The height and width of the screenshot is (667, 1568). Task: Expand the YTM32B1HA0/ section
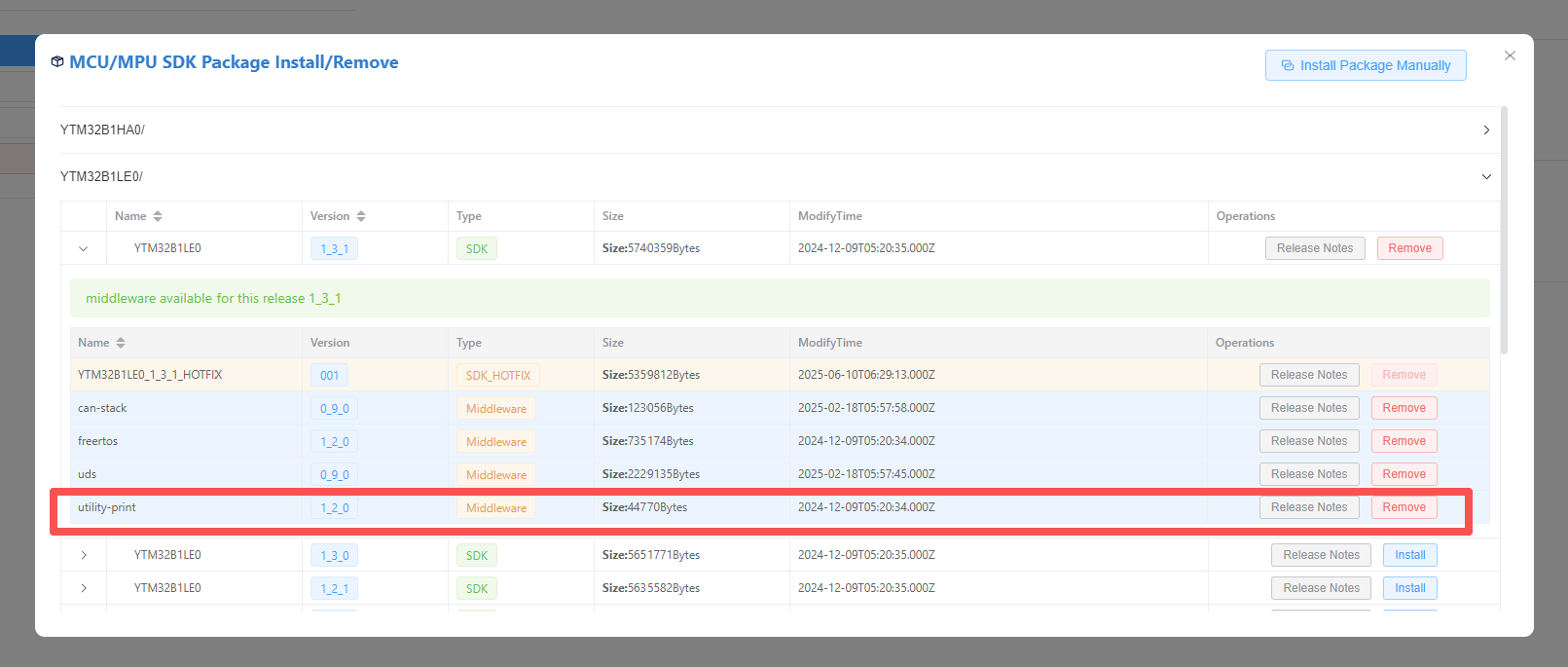pos(1485,130)
